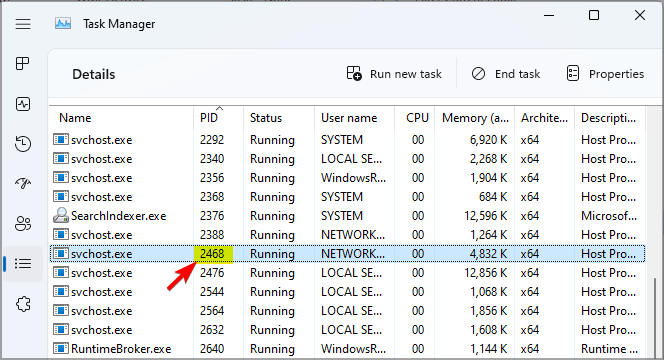664x360 pixels.
Task: Sort by the Status column header
Action: click(279, 118)
